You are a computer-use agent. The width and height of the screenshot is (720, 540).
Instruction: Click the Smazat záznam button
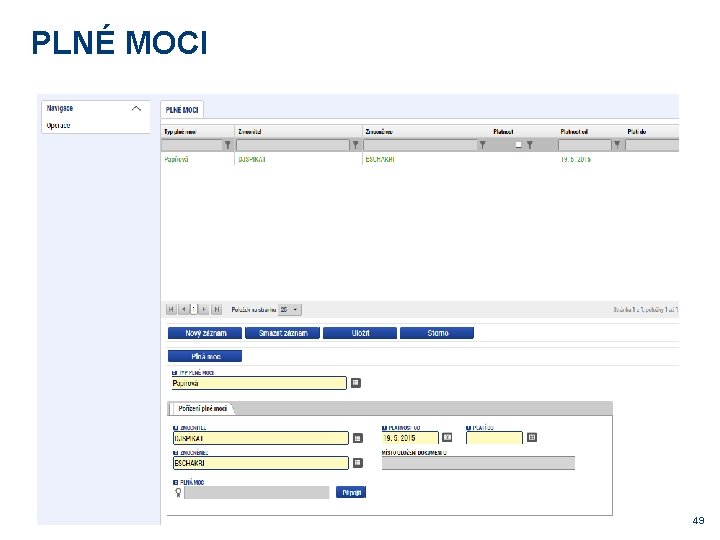coord(282,333)
